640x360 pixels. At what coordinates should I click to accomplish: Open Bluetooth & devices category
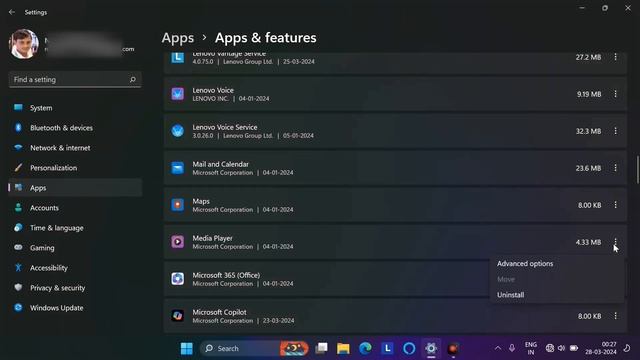pyautogui.click(x=75, y=128)
